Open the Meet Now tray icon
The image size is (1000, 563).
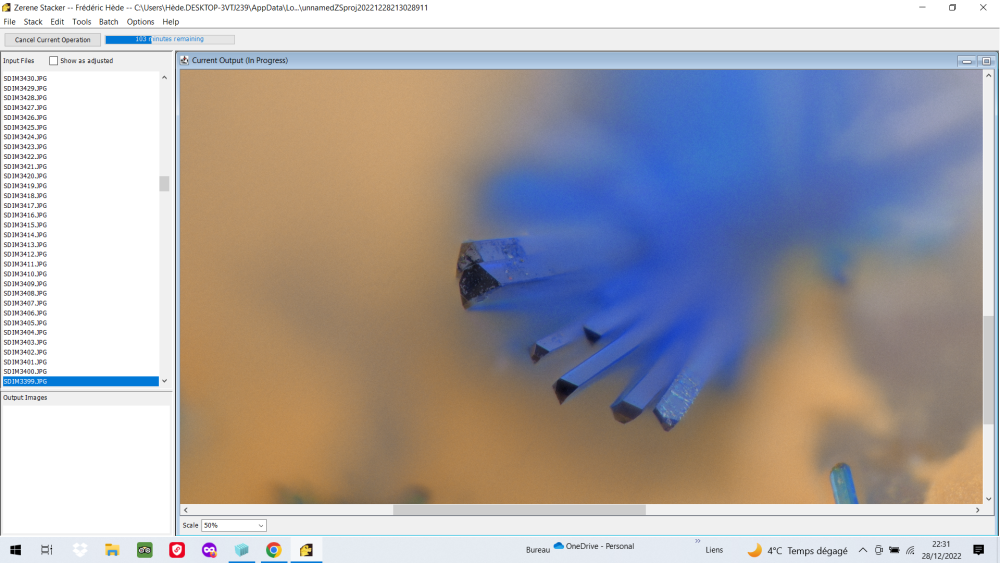pos(879,550)
